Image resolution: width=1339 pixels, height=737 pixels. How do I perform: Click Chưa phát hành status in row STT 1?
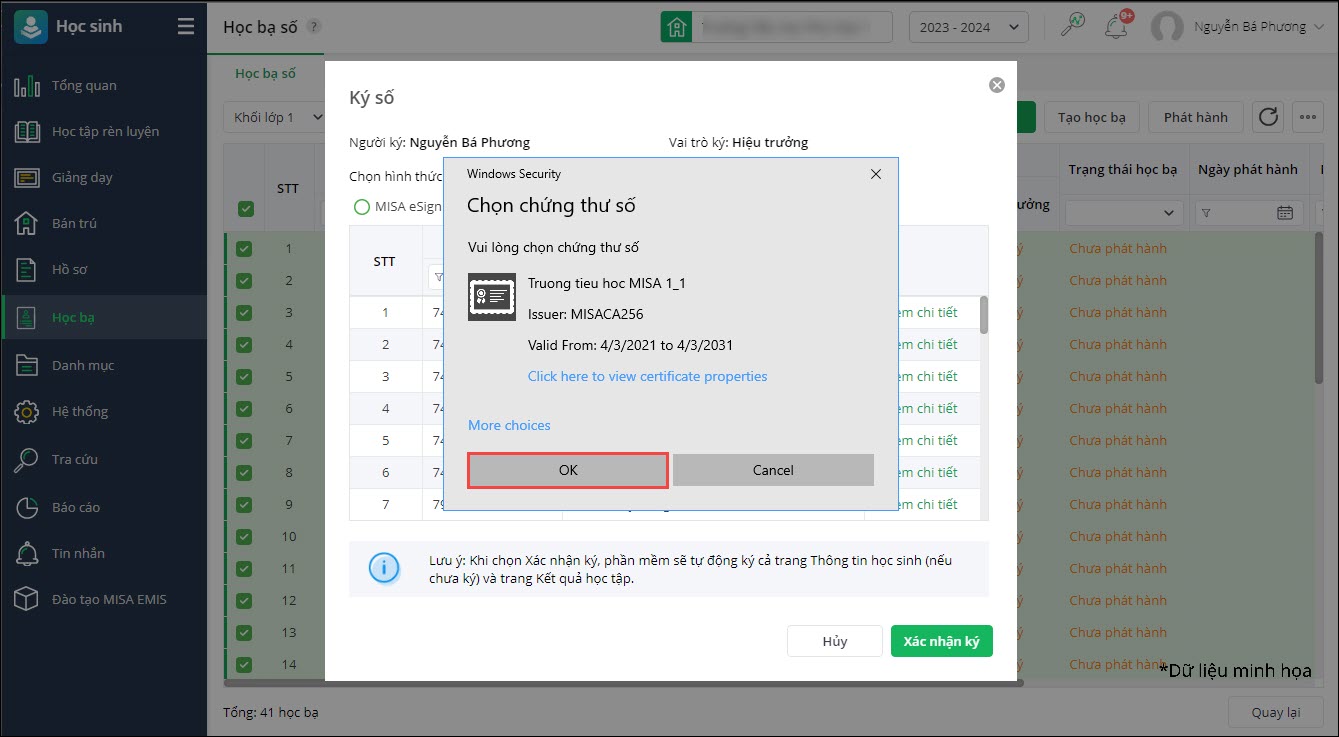pyautogui.click(x=1118, y=249)
